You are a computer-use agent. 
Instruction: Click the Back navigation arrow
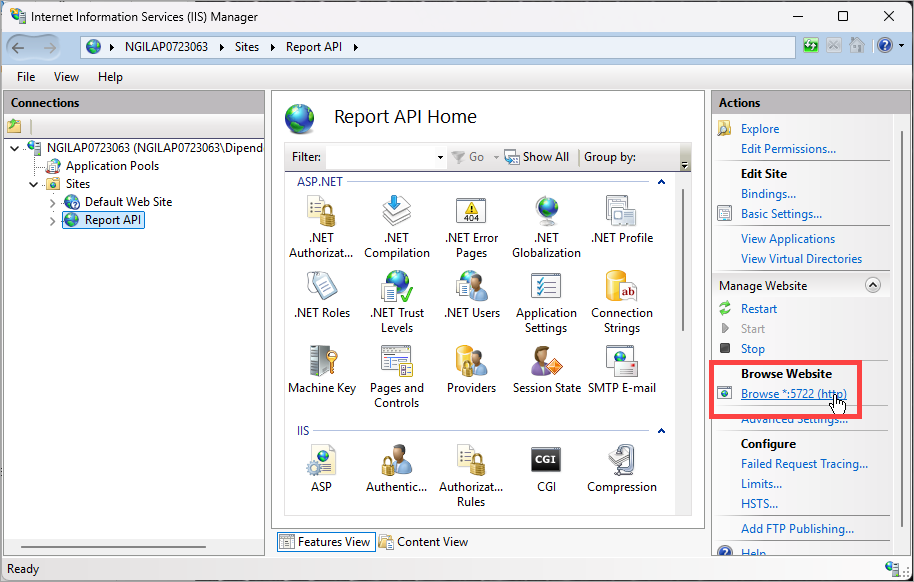coord(19,47)
